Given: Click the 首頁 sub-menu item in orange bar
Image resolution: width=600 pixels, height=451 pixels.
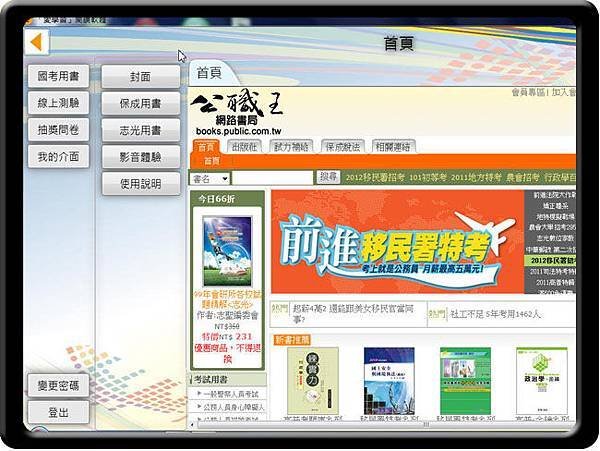Looking at the screenshot, I should (212, 161).
